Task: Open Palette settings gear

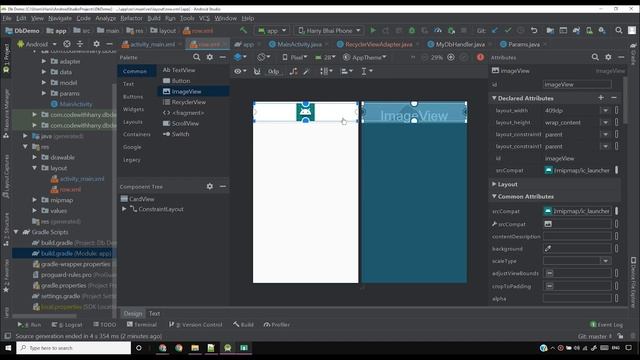Action: pyautogui.click(x=210, y=57)
